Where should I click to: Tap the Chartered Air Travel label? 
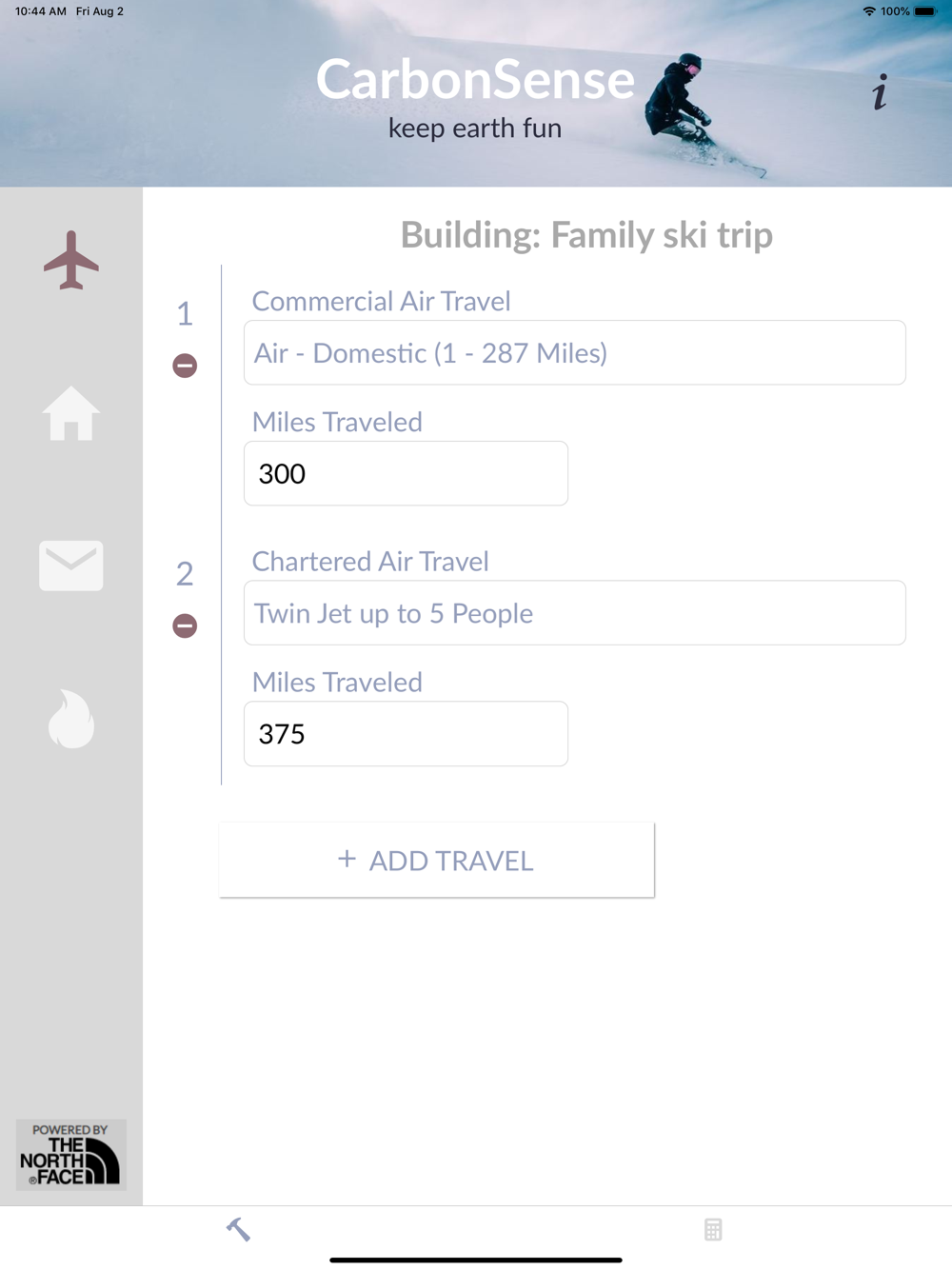point(370,561)
